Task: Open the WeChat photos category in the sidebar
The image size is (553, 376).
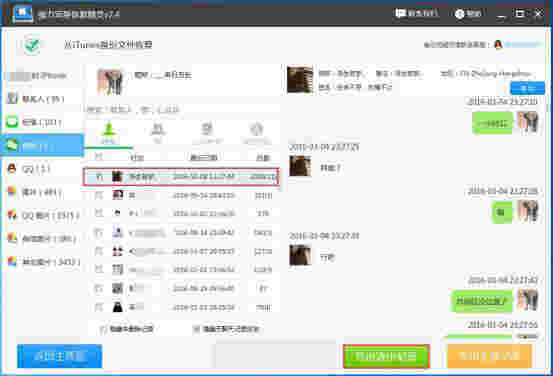Action: coord(42,239)
